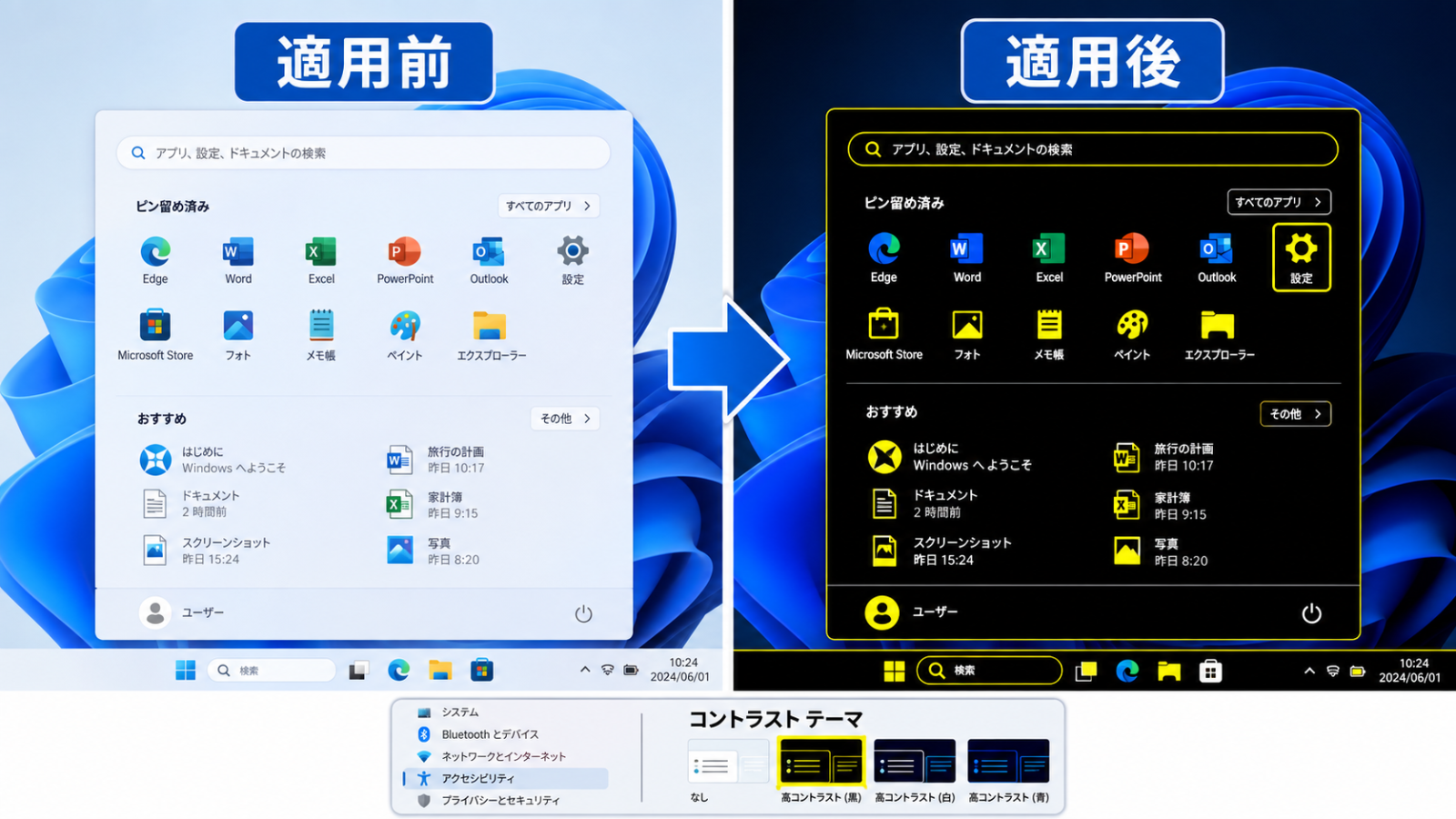Open Microsoft Store in the light Start menu
Image resolution: width=1456 pixels, height=819 pixels.
156,336
